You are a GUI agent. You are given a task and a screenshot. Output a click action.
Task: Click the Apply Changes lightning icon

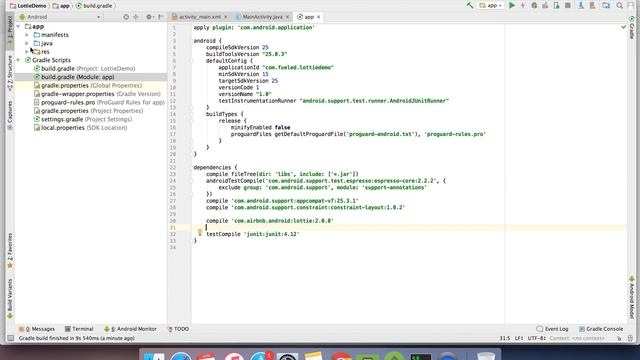(523, 6)
